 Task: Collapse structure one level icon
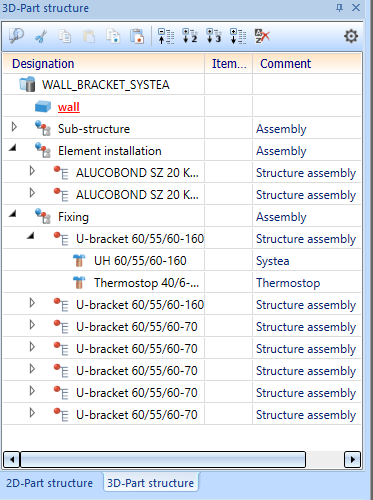coord(166,36)
